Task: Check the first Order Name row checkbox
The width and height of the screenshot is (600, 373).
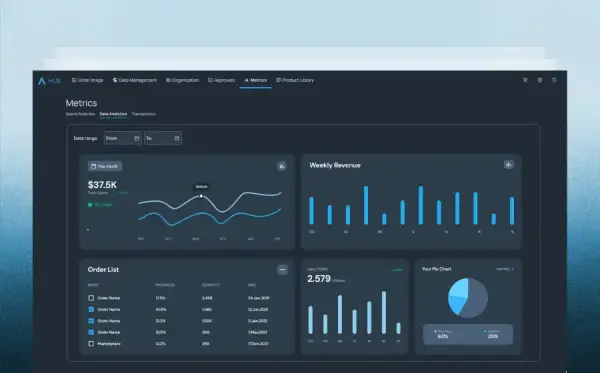Action: pyautogui.click(x=91, y=298)
